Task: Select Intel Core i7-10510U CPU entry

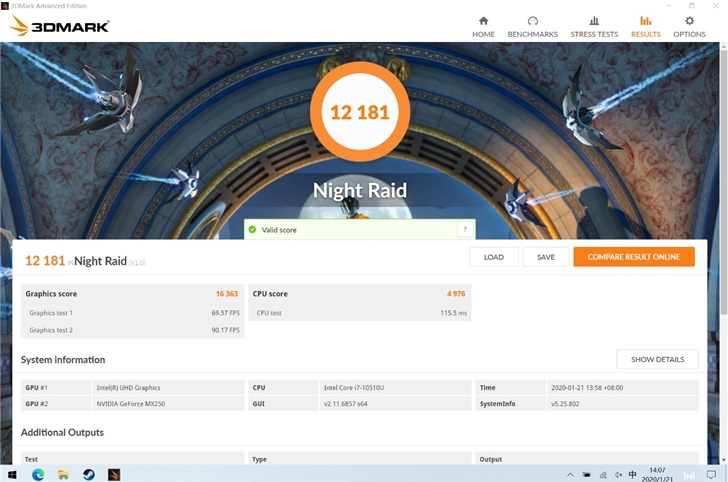Action: (x=354, y=388)
